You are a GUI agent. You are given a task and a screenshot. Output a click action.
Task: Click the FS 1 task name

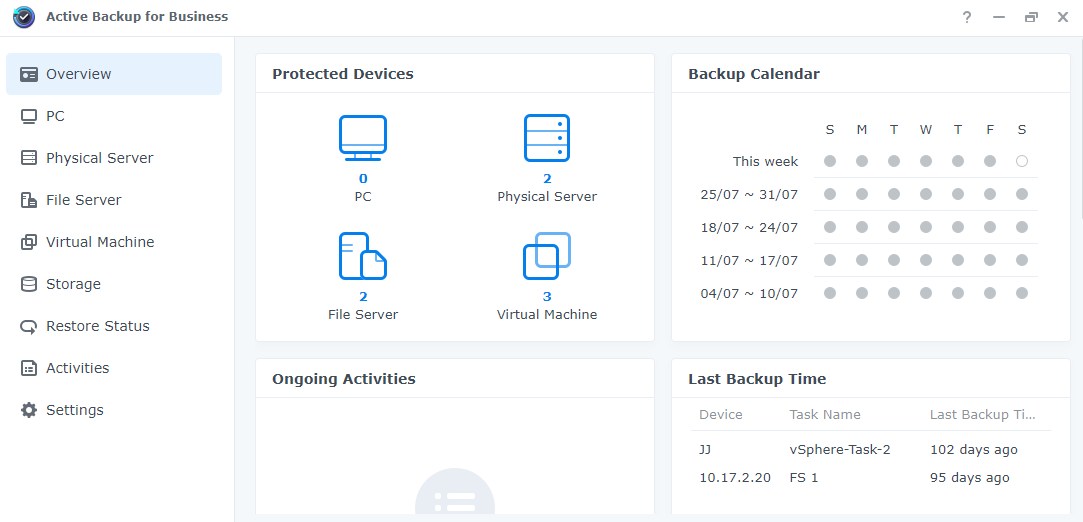click(804, 477)
